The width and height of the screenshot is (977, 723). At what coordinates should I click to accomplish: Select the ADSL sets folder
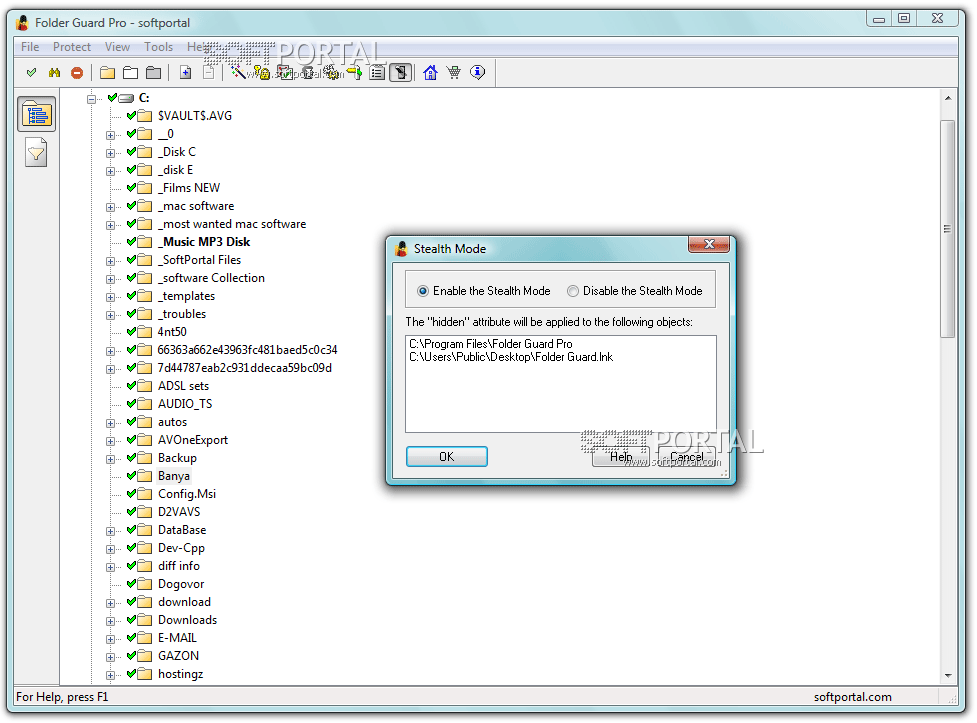[183, 386]
